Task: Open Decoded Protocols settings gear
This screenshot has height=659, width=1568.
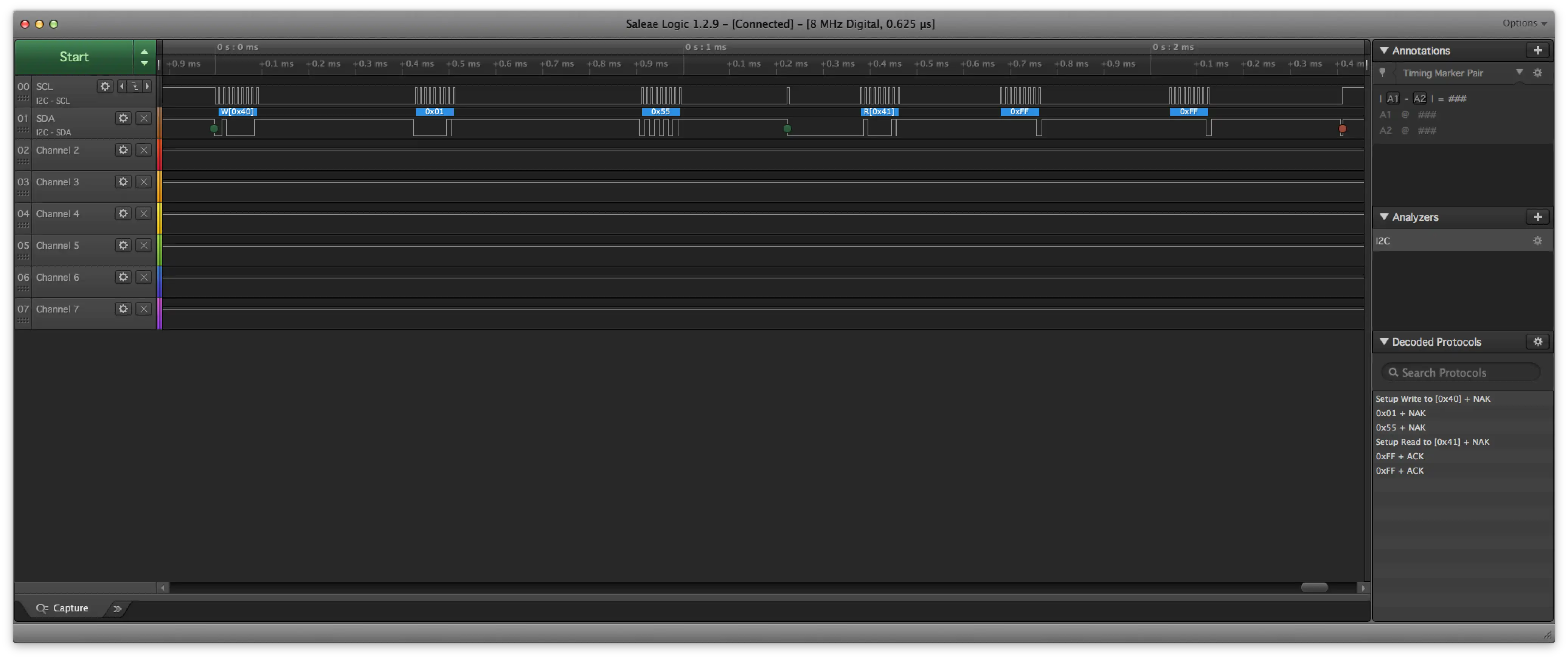Action: (x=1538, y=342)
